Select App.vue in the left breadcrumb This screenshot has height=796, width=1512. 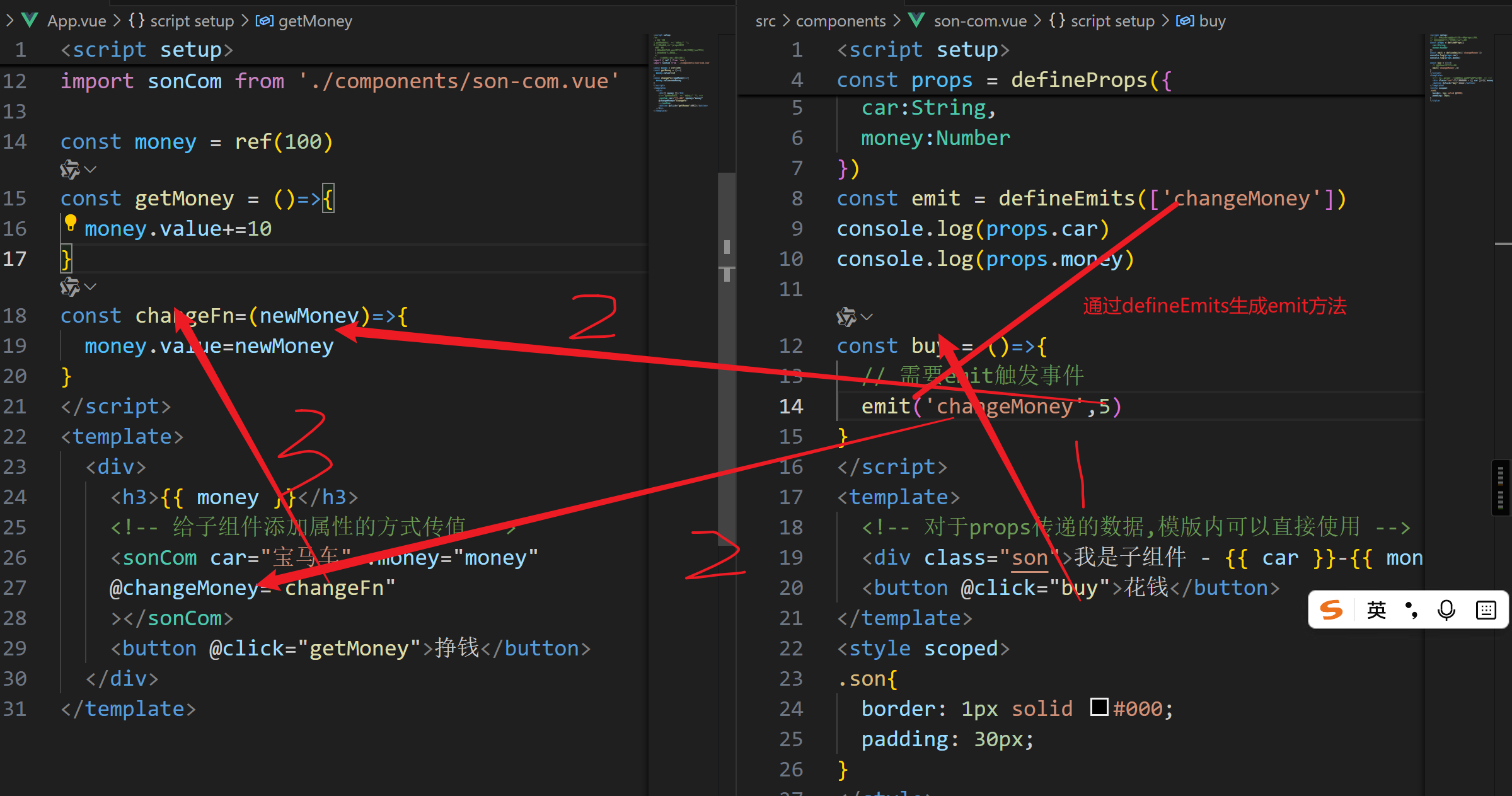click(76, 21)
